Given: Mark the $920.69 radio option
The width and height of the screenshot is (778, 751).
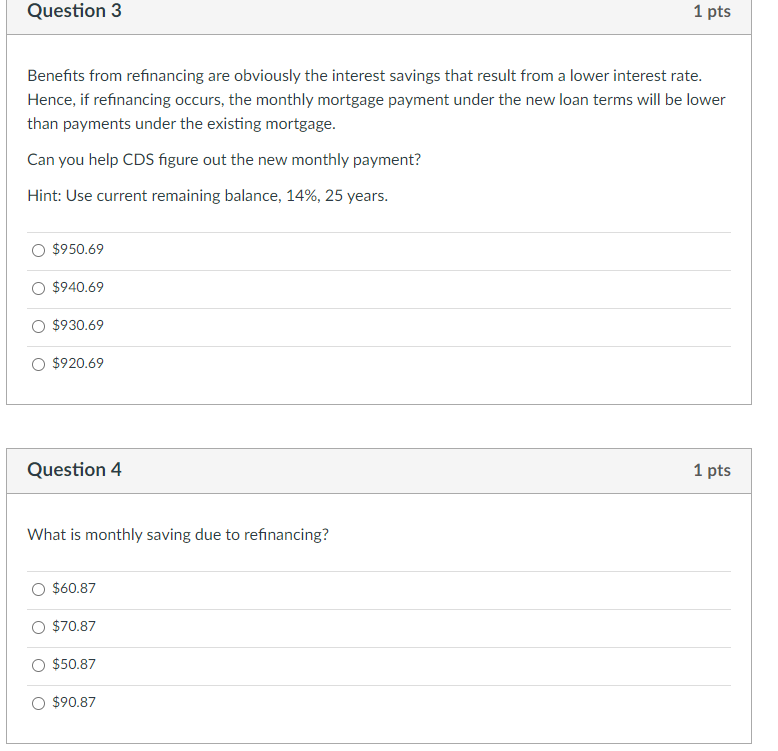Looking at the screenshot, I should 38,364.
